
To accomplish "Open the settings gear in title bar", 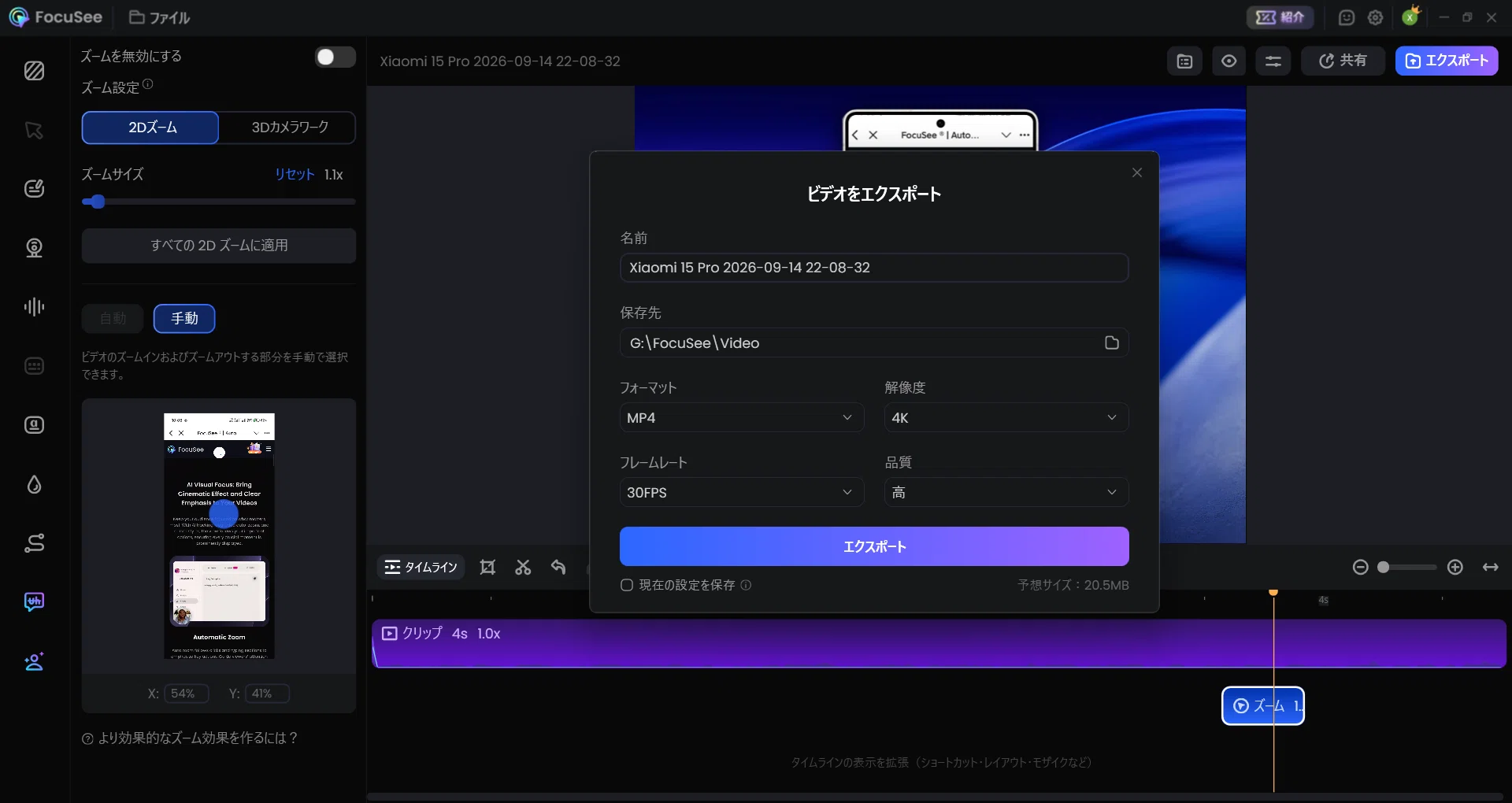I will [x=1376, y=17].
